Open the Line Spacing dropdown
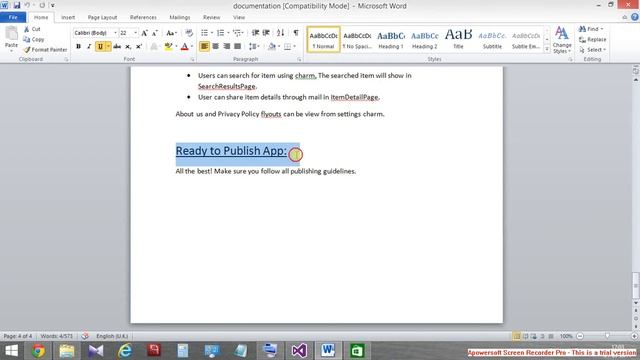Viewport: 640px width, 360px height. pyautogui.click(x=254, y=47)
